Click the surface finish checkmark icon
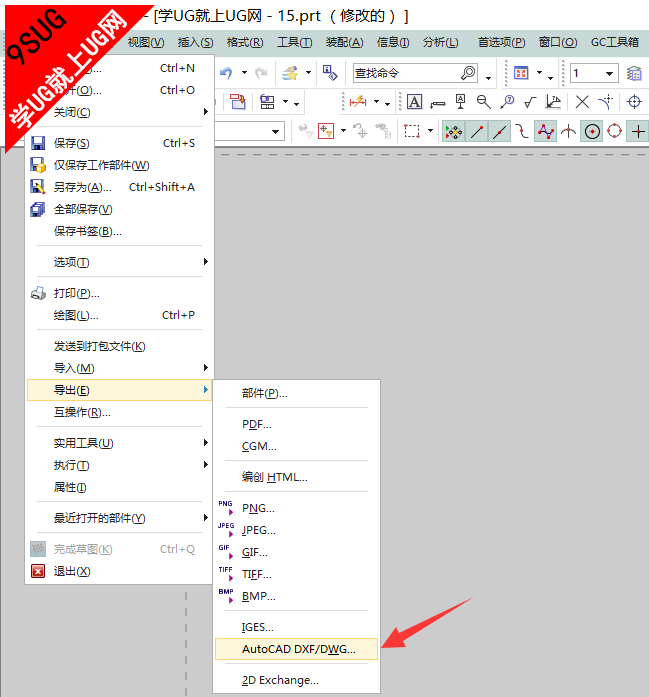649x697 pixels. click(530, 103)
